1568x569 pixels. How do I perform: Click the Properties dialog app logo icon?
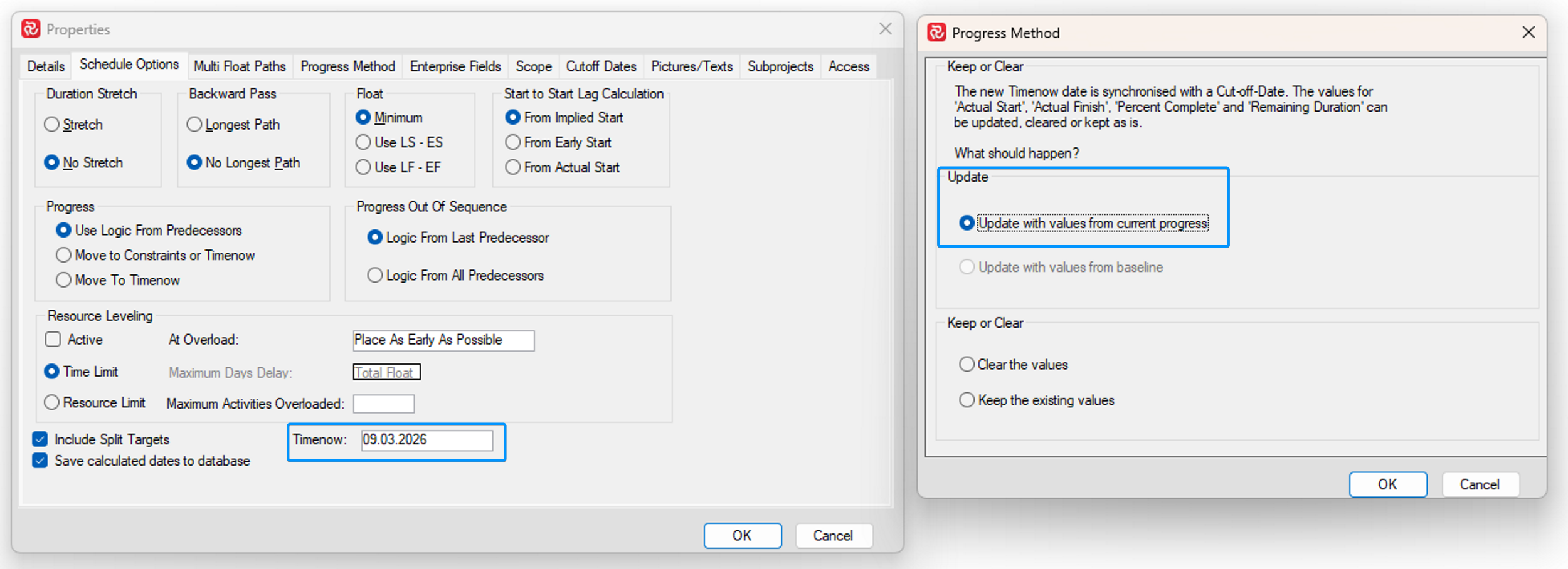tap(31, 29)
